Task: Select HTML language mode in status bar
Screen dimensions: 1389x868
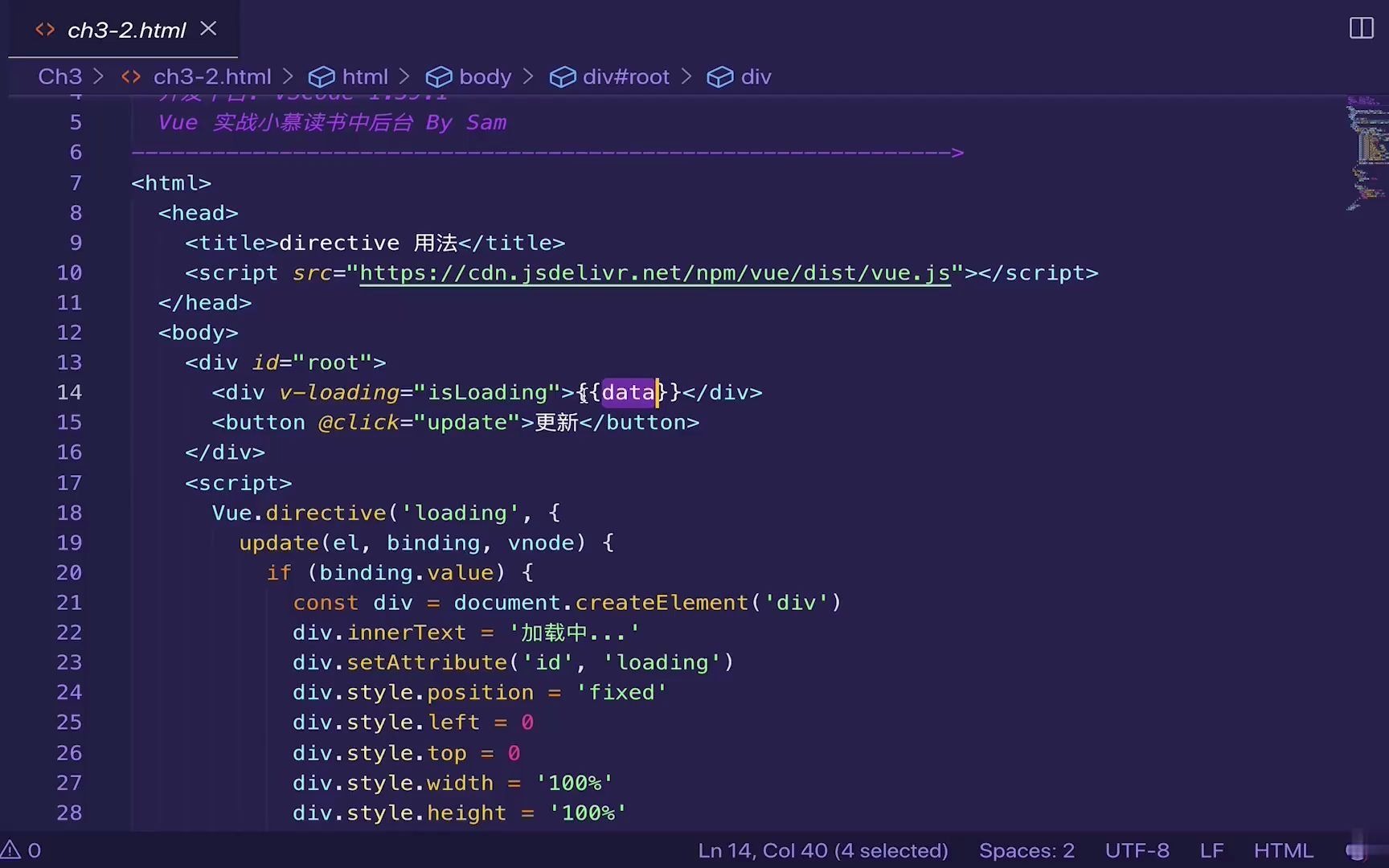Action: 1283,850
